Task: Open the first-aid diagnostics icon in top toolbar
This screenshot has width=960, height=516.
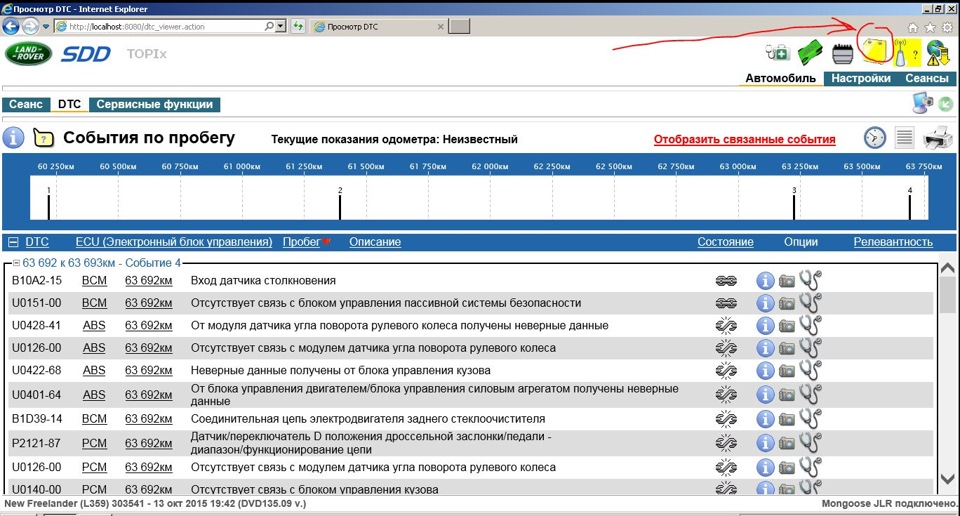Action: pyautogui.click(x=778, y=53)
